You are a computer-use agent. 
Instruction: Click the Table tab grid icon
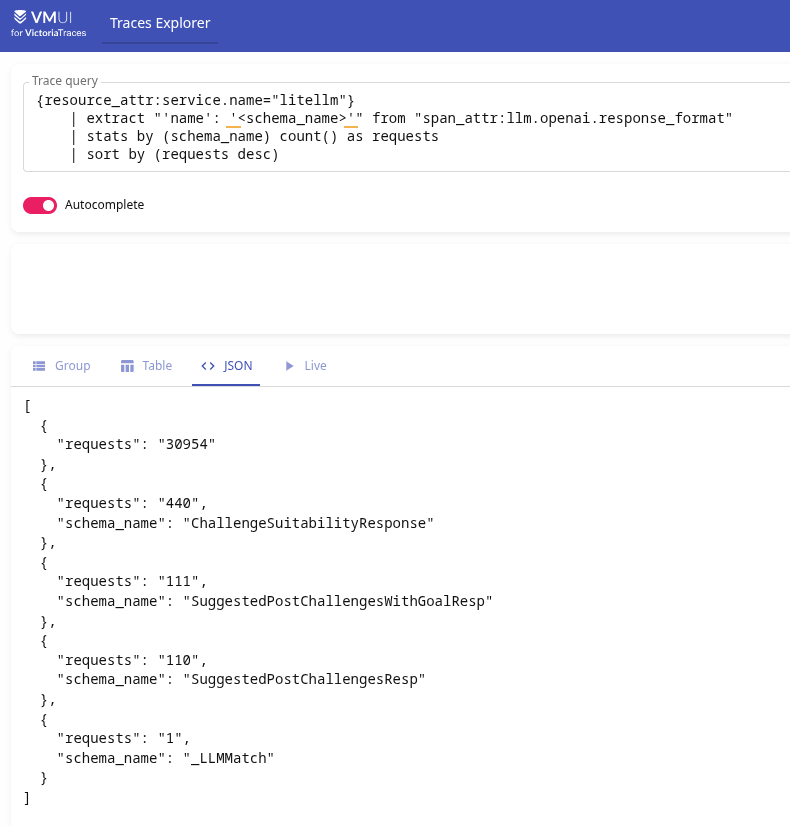(127, 366)
